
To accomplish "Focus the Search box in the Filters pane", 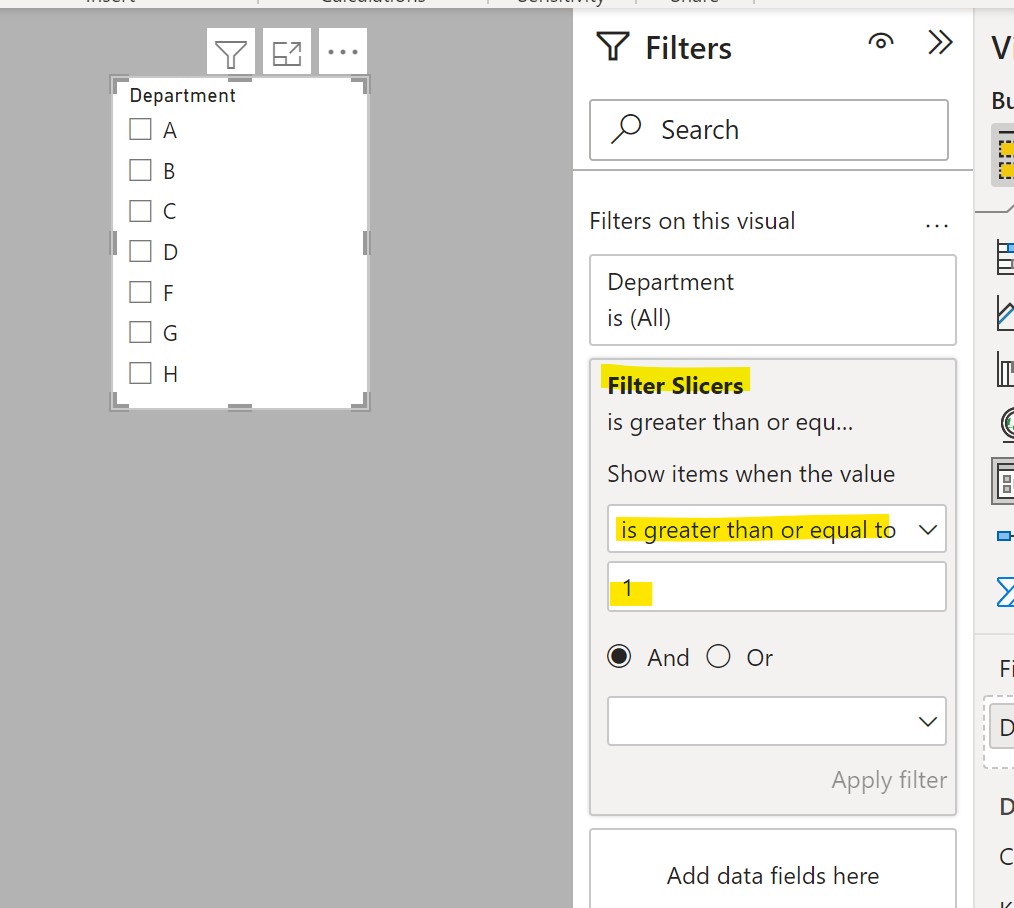I will pos(769,130).
